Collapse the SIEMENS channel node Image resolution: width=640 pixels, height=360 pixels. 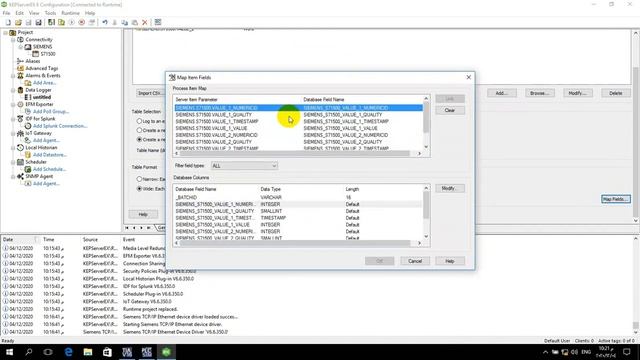click(x=20, y=47)
